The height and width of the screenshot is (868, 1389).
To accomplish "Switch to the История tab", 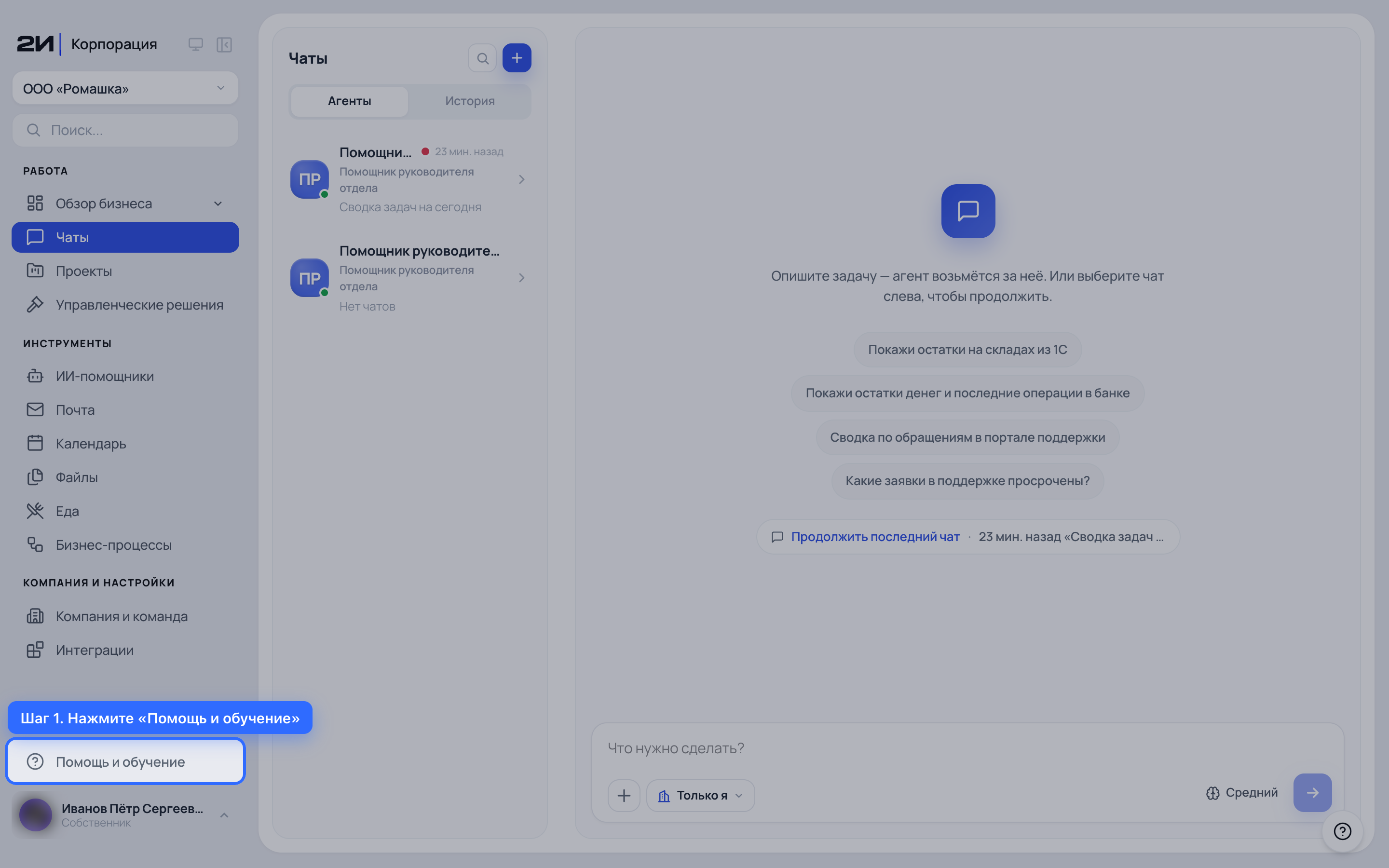I will (x=470, y=101).
